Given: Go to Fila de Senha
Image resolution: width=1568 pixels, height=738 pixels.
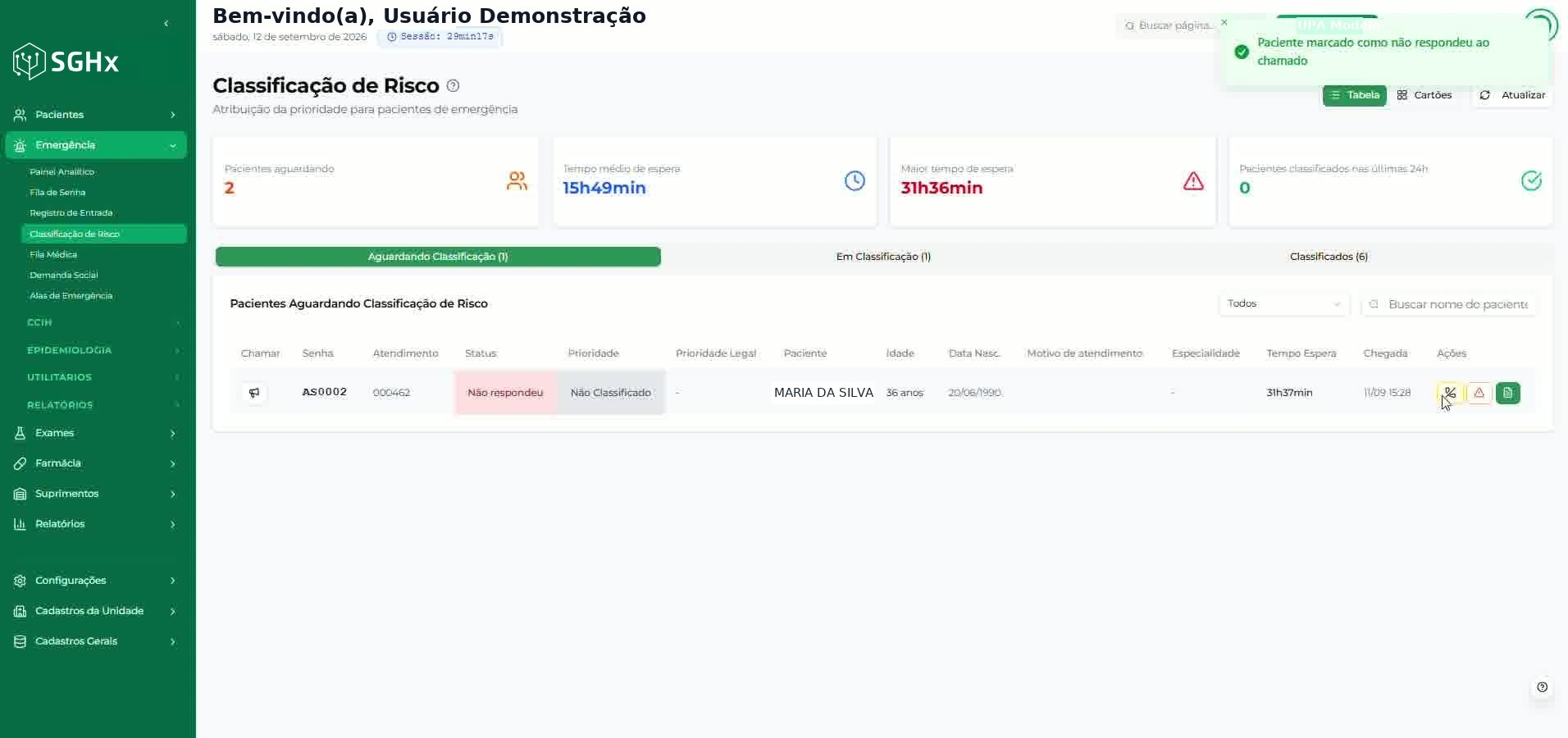Looking at the screenshot, I should click(57, 193).
